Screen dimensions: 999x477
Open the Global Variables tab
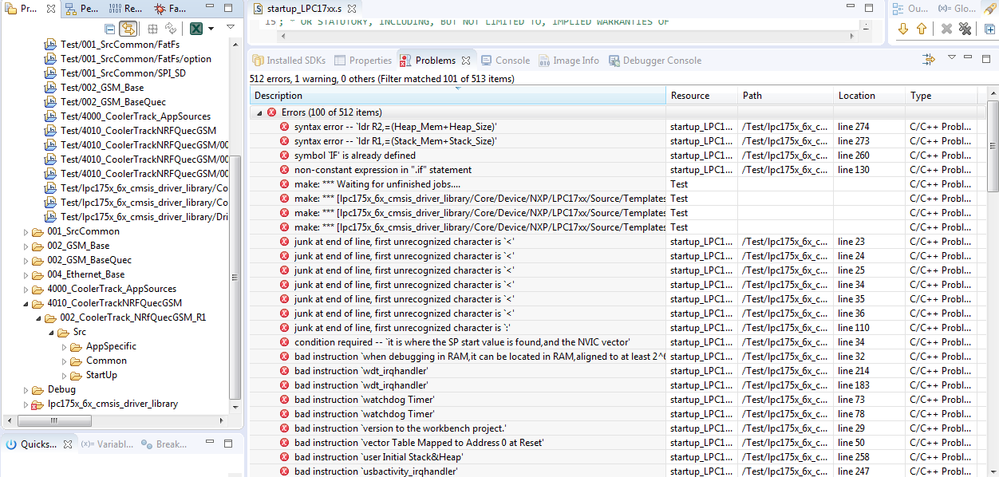click(958, 9)
